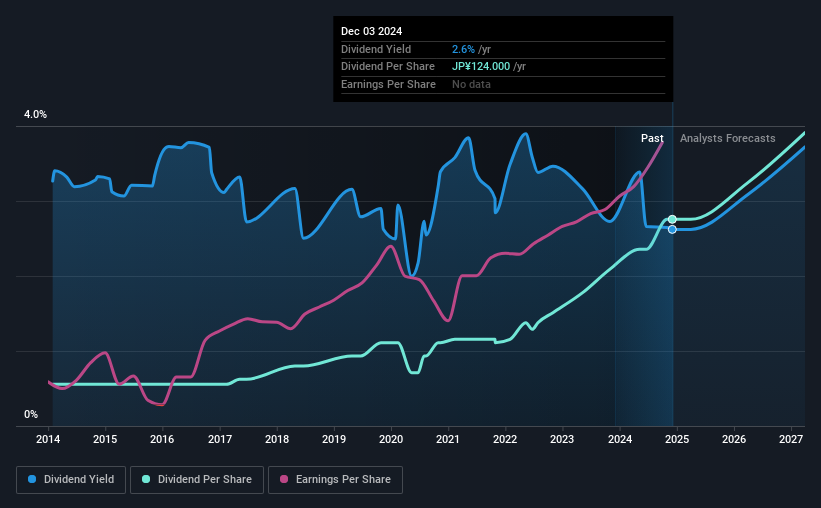Click the 2014 x-axis label

coord(48,439)
